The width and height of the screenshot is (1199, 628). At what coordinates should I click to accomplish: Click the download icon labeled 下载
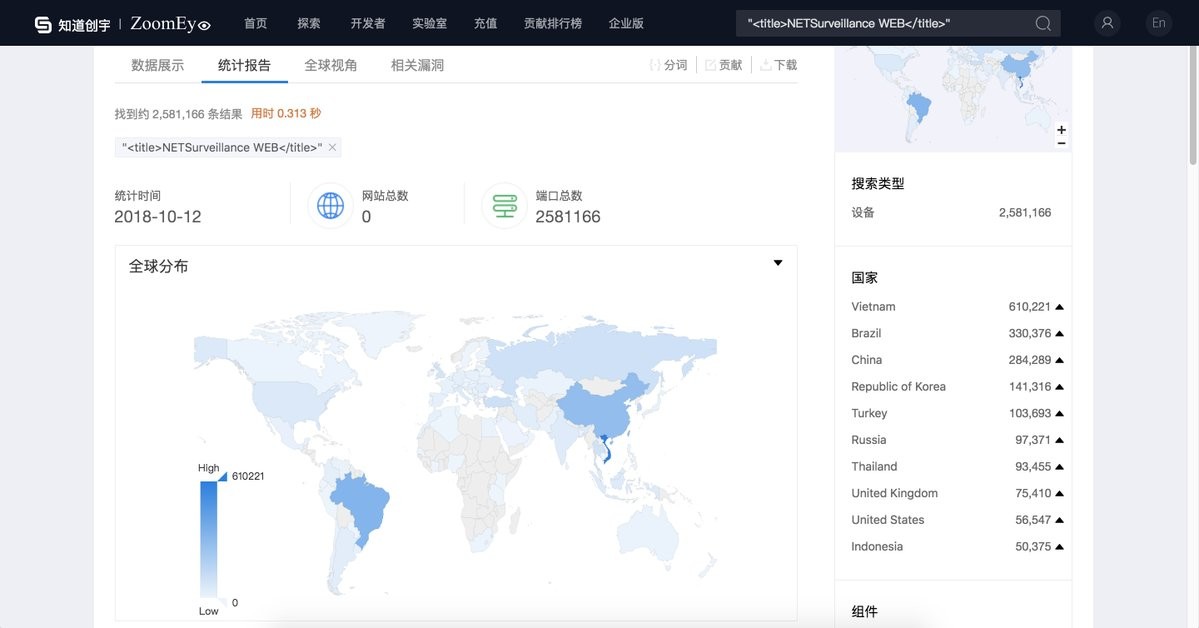pos(766,65)
